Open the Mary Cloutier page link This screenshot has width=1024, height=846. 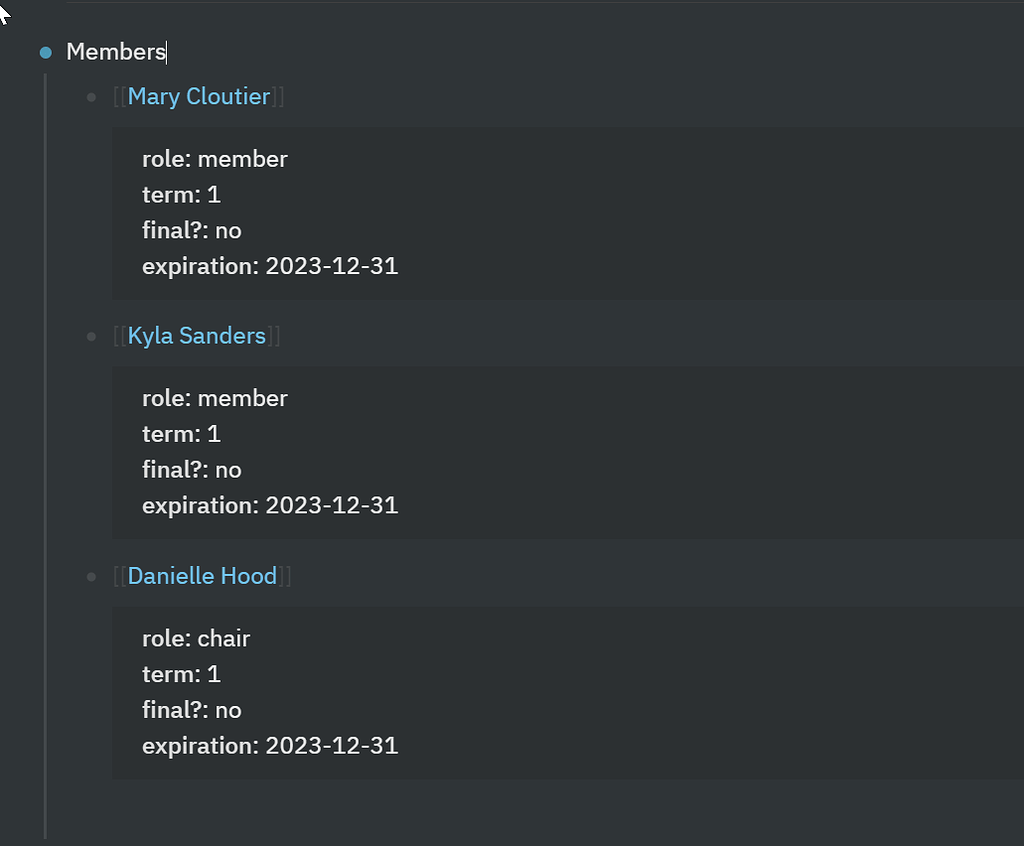click(x=198, y=96)
